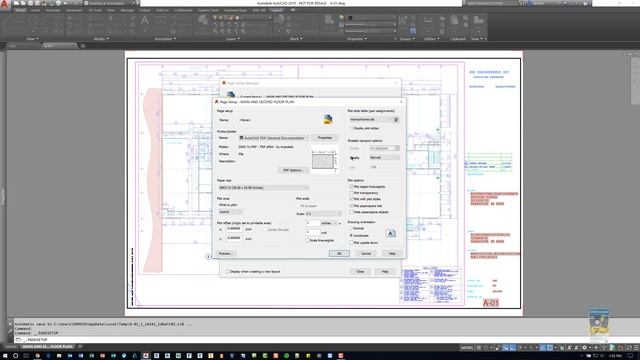The height and width of the screenshot is (360, 640).
Task: Select the Portrait orientation radio button
Action: pyautogui.click(x=351, y=229)
